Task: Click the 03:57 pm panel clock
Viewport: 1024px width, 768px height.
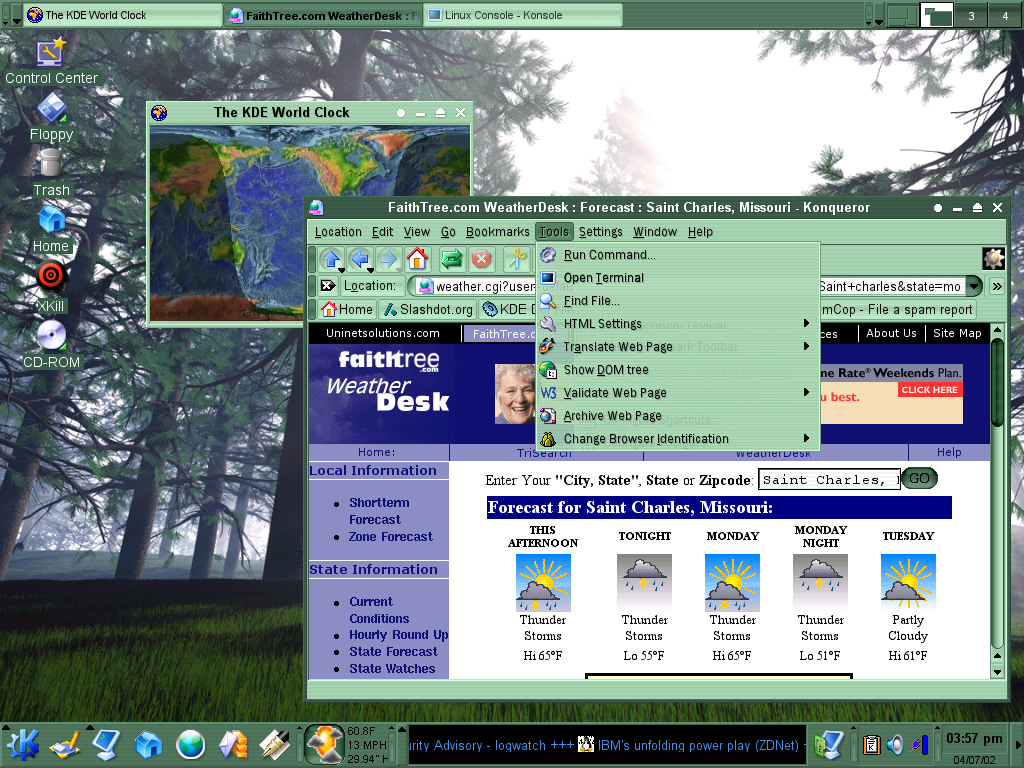Action: pyautogui.click(x=974, y=738)
